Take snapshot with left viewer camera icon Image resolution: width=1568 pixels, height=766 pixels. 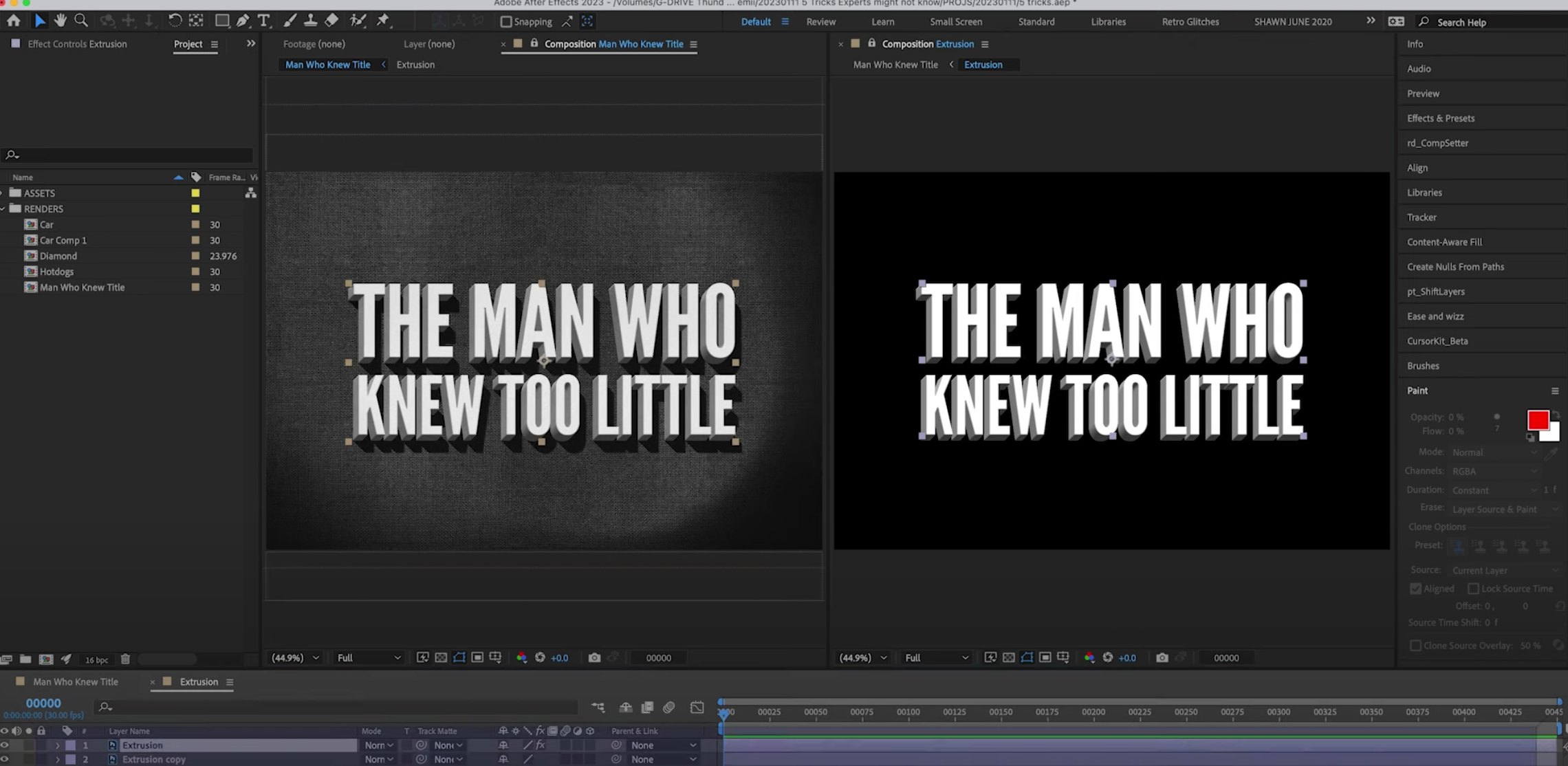[594, 658]
